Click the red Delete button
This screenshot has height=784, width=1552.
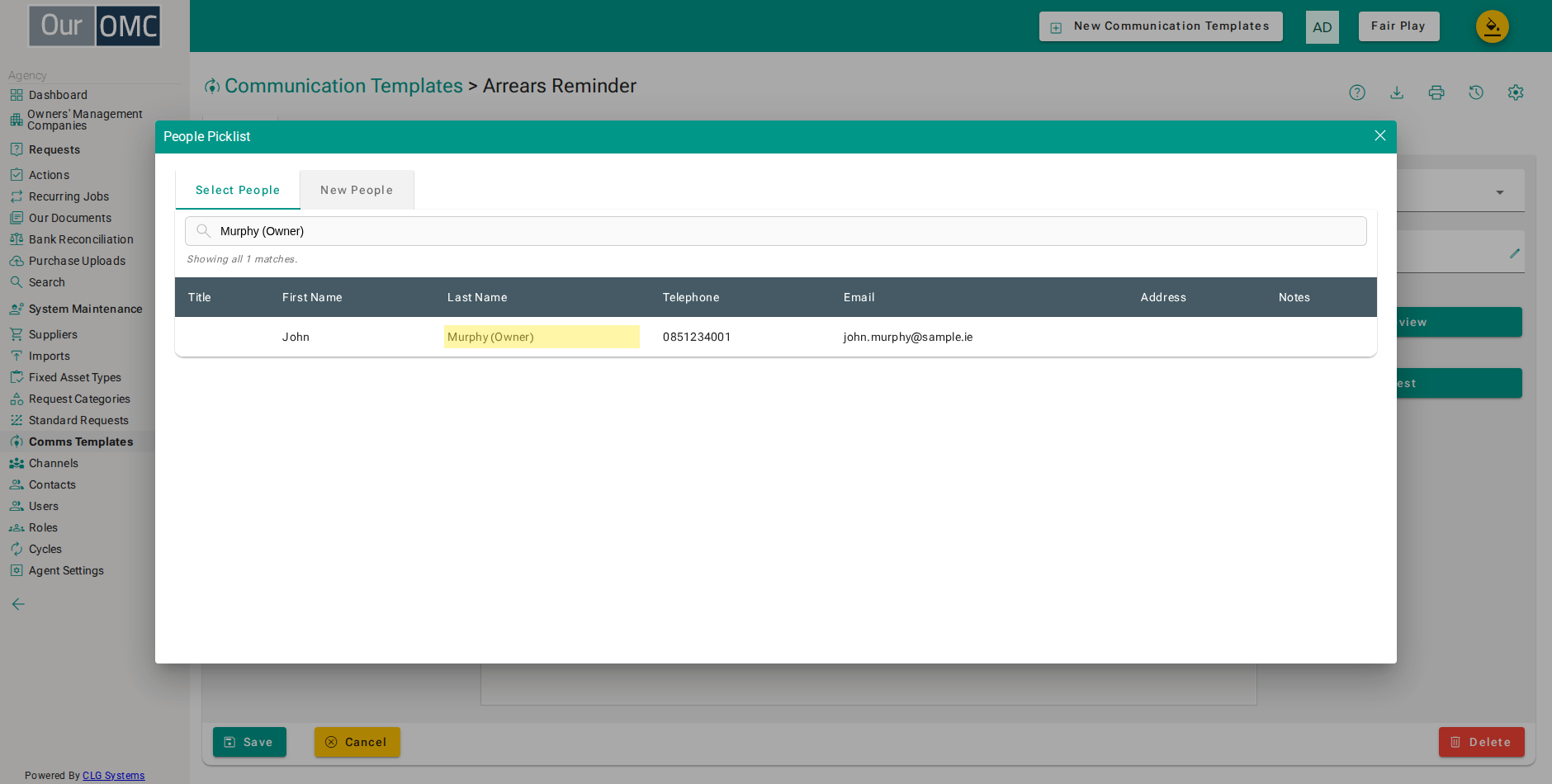(1482, 742)
